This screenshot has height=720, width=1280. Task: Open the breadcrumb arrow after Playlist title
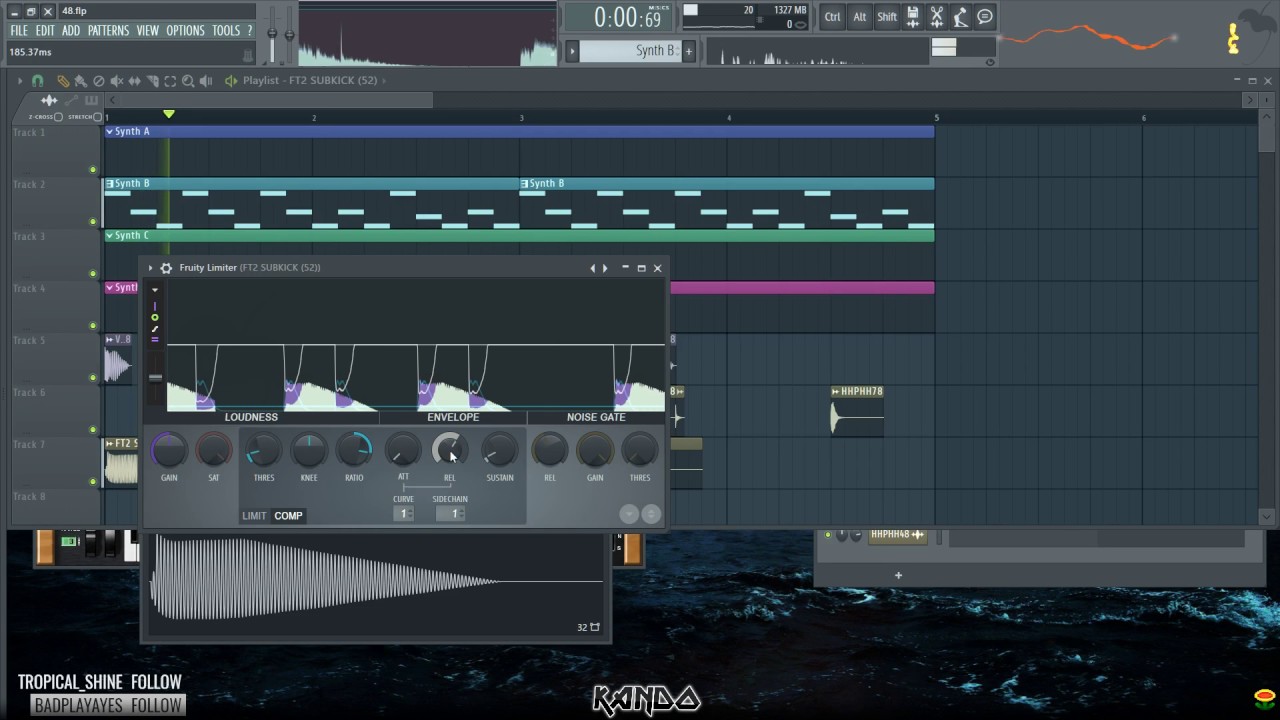pyautogui.click(x=385, y=81)
